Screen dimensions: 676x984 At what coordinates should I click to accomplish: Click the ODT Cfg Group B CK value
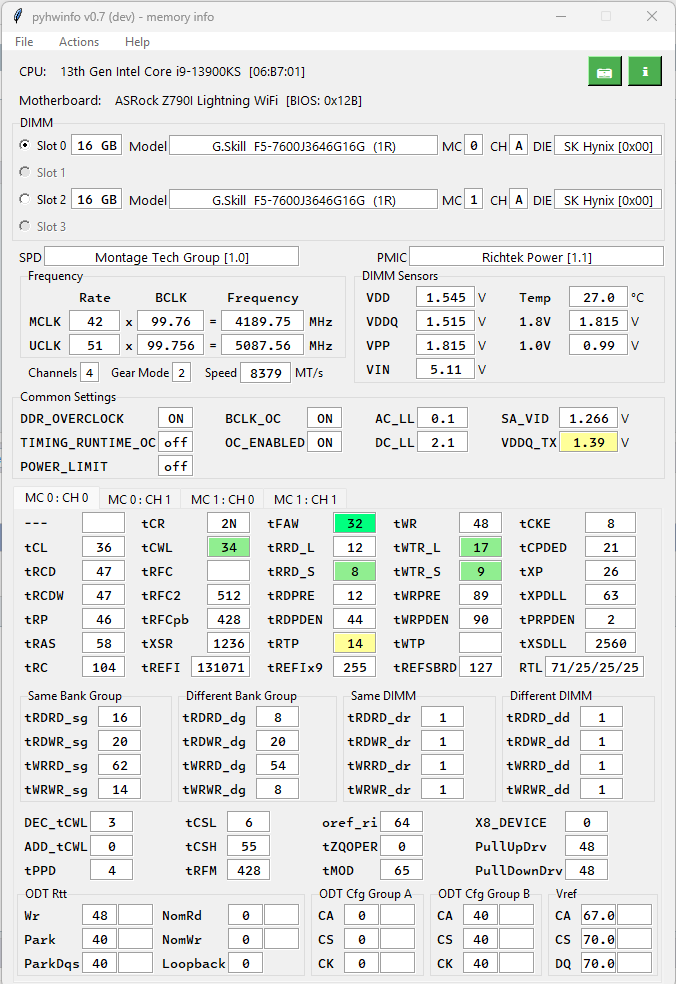coord(481,963)
